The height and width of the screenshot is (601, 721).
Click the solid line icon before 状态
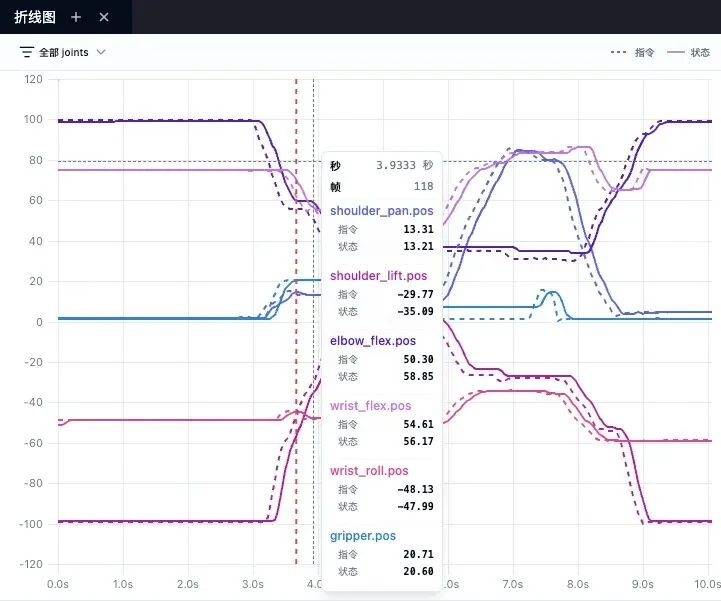click(676, 52)
